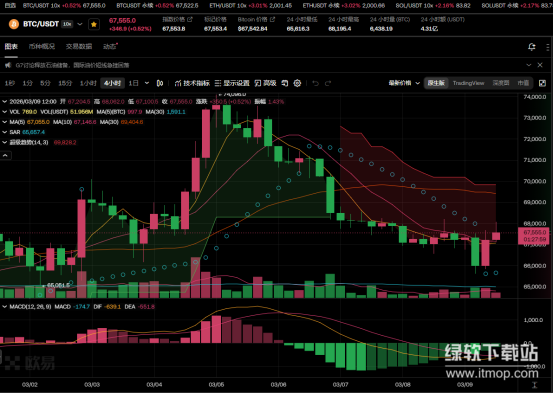Collapse the MACD(12,26,9) indicator legend
Screen dimensions: 553x393
click(x=5, y=307)
